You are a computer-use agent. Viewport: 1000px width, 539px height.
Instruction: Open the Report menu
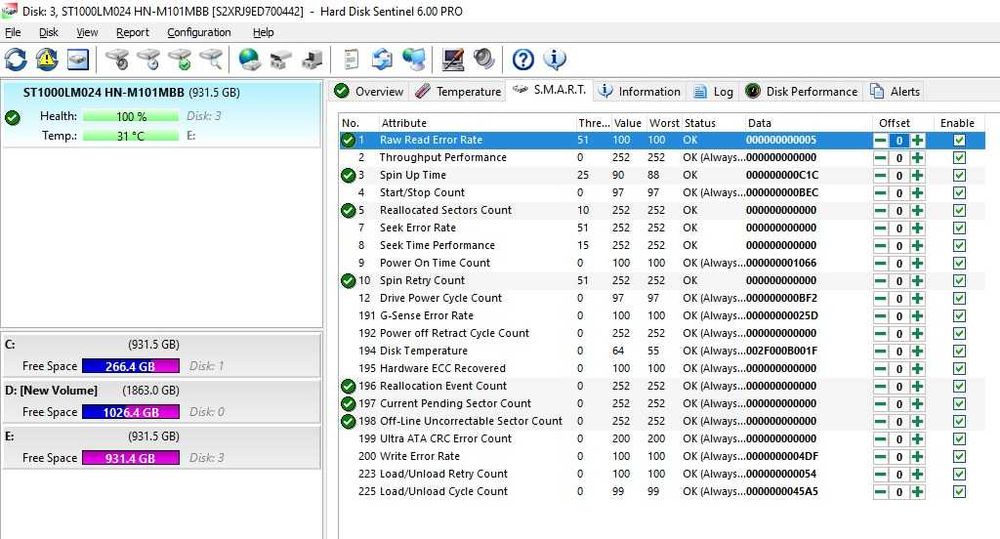point(133,32)
